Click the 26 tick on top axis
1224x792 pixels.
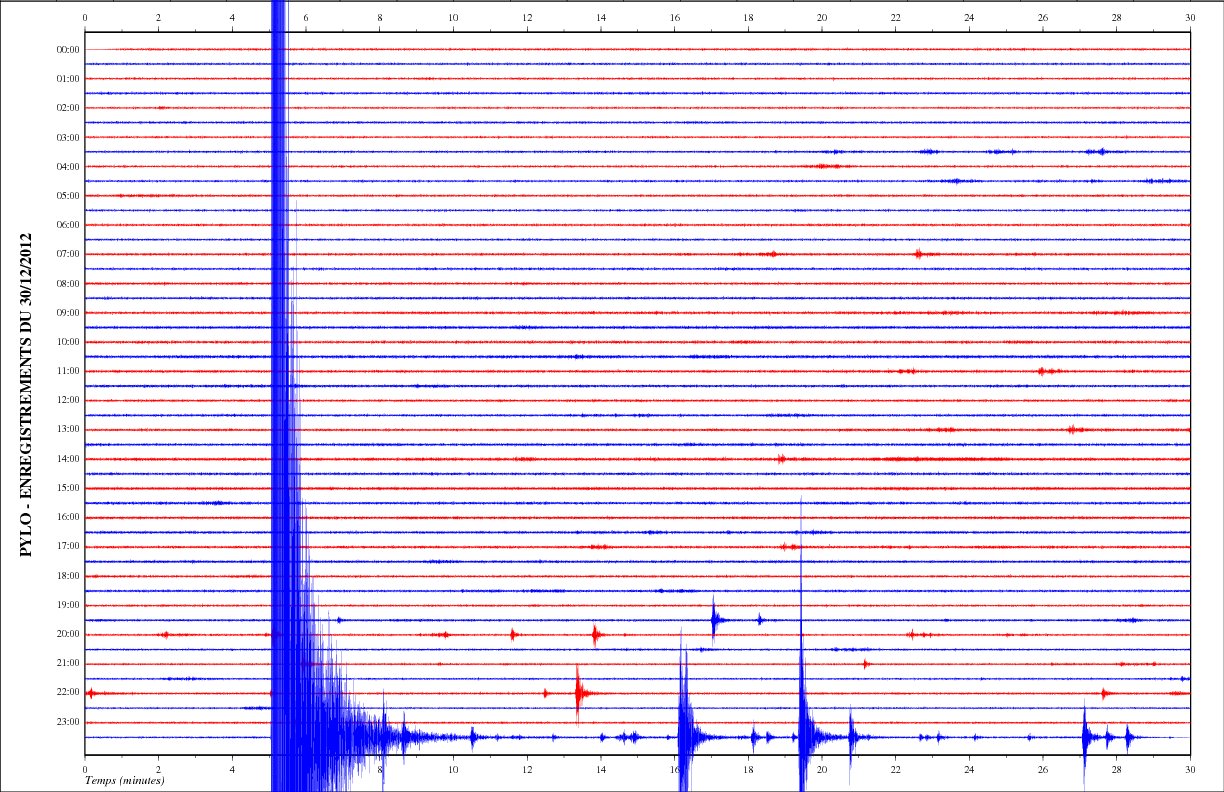point(1043,17)
